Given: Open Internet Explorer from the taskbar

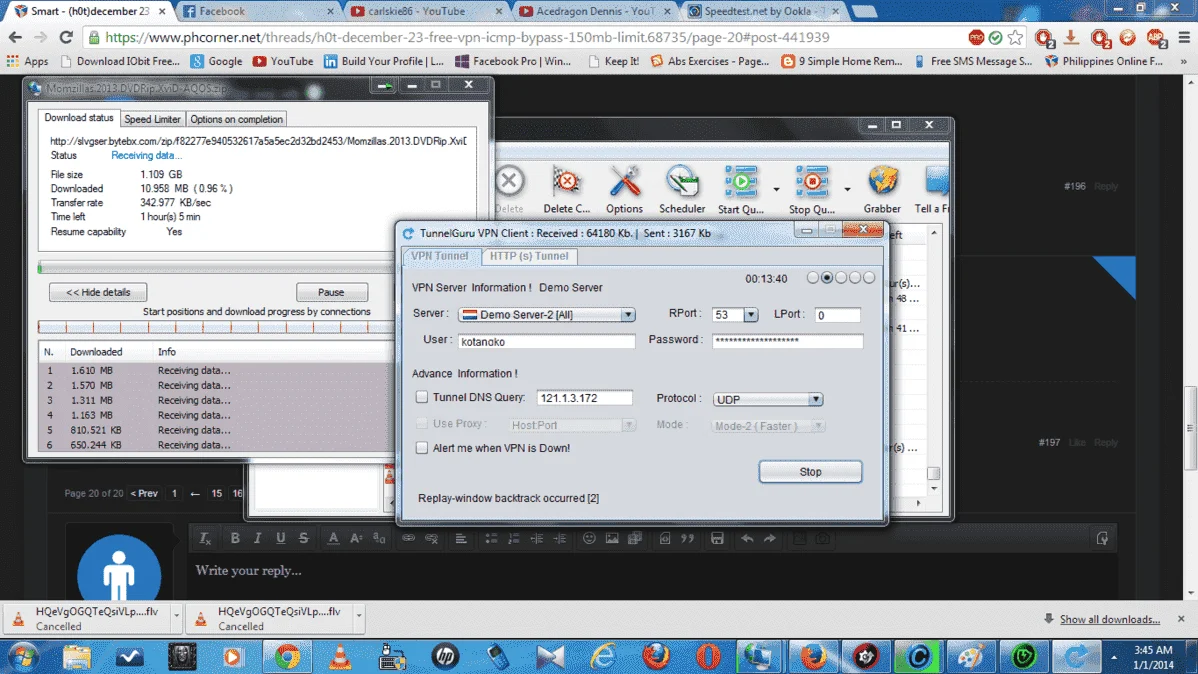Looking at the screenshot, I should tap(603, 656).
